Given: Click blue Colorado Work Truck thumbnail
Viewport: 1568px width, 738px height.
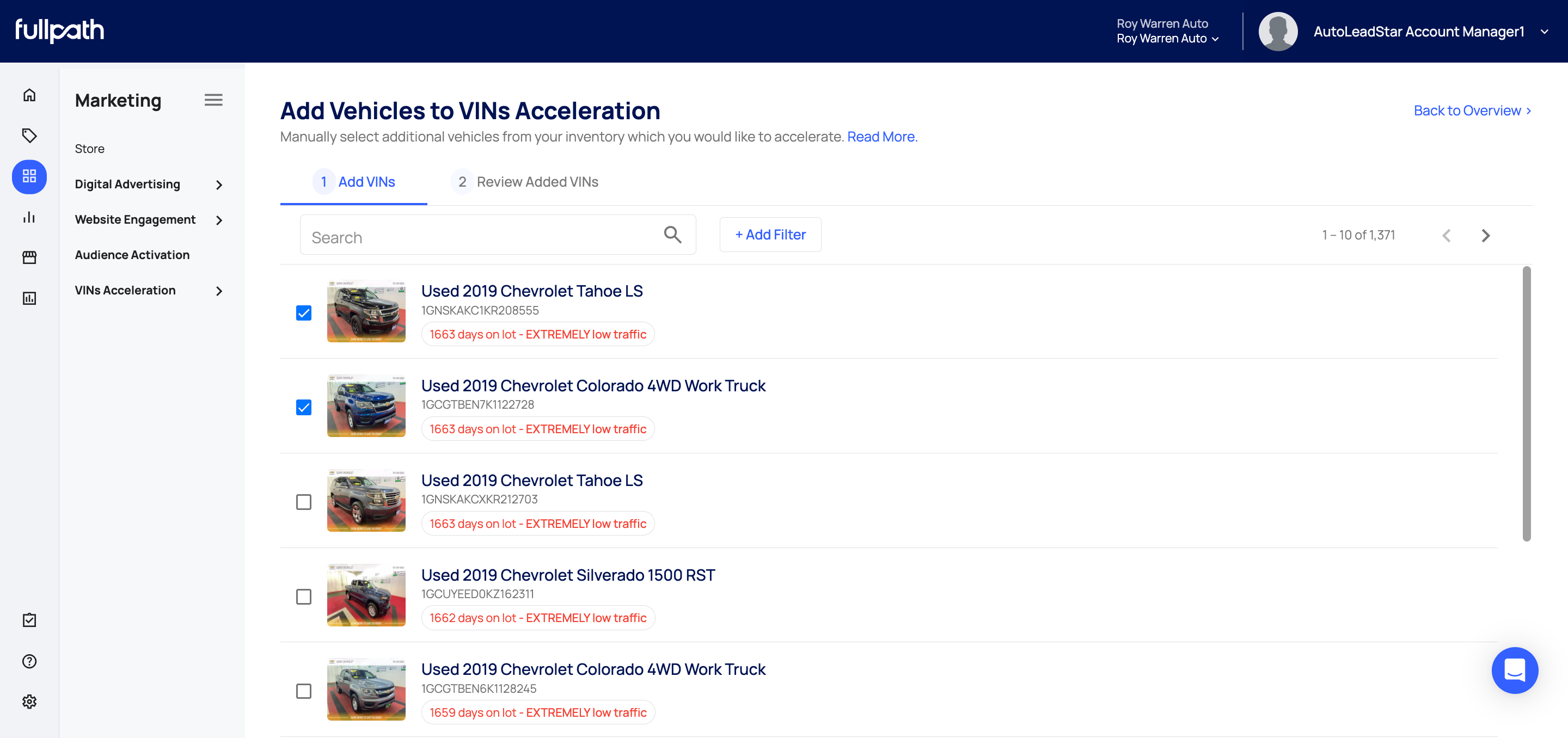Looking at the screenshot, I should click(366, 406).
